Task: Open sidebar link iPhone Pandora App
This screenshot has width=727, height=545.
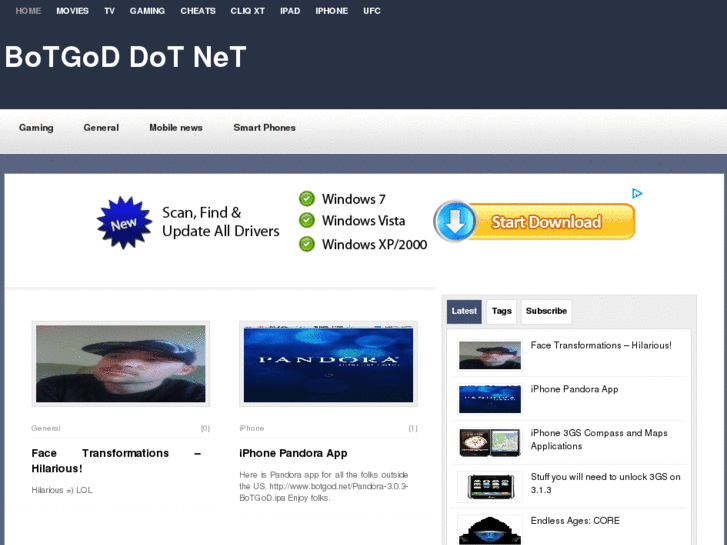Action: point(574,389)
